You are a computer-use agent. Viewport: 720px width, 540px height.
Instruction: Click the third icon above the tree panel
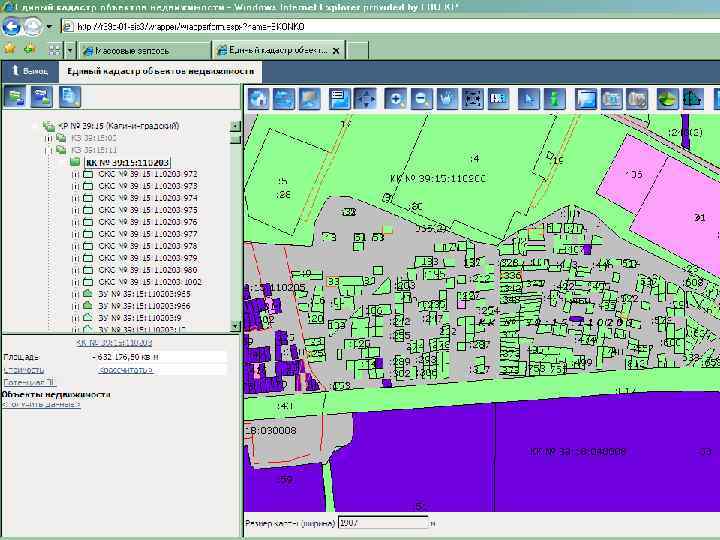(x=69, y=96)
